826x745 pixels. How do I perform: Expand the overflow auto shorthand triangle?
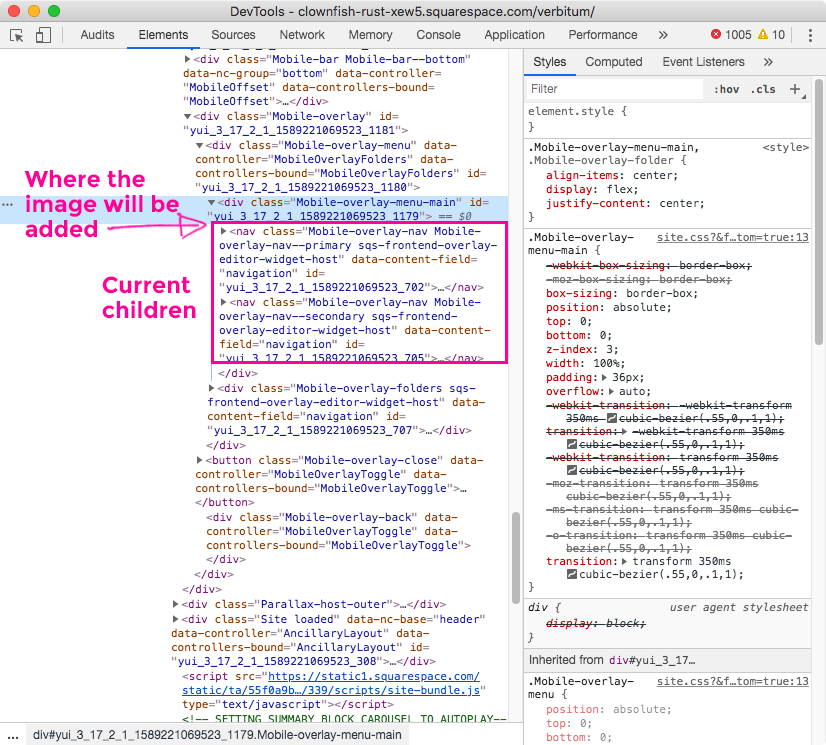click(611, 391)
